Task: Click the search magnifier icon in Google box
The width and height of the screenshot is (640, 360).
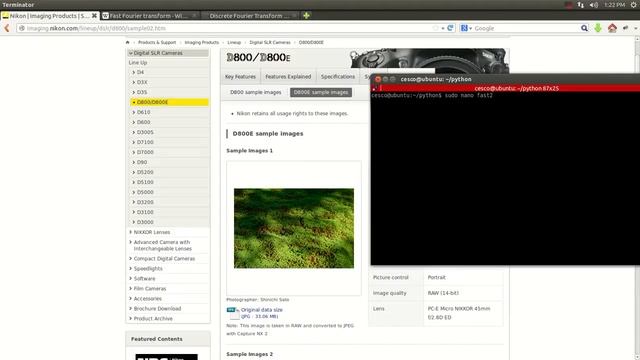Action: pyautogui.click(x=584, y=28)
